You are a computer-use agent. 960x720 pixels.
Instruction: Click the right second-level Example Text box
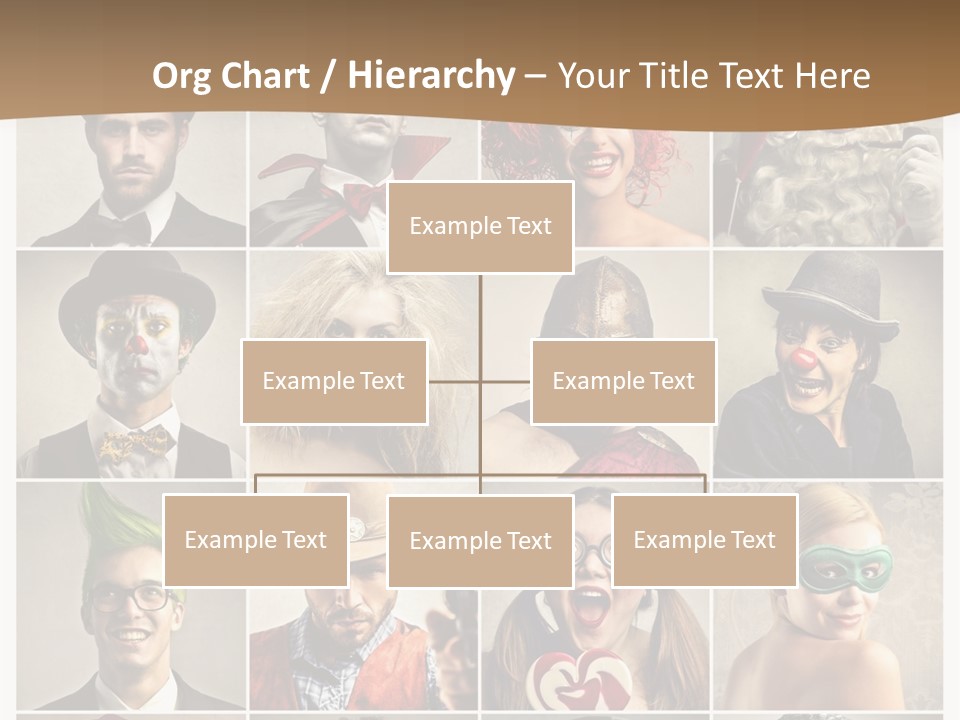(x=623, y=381)
